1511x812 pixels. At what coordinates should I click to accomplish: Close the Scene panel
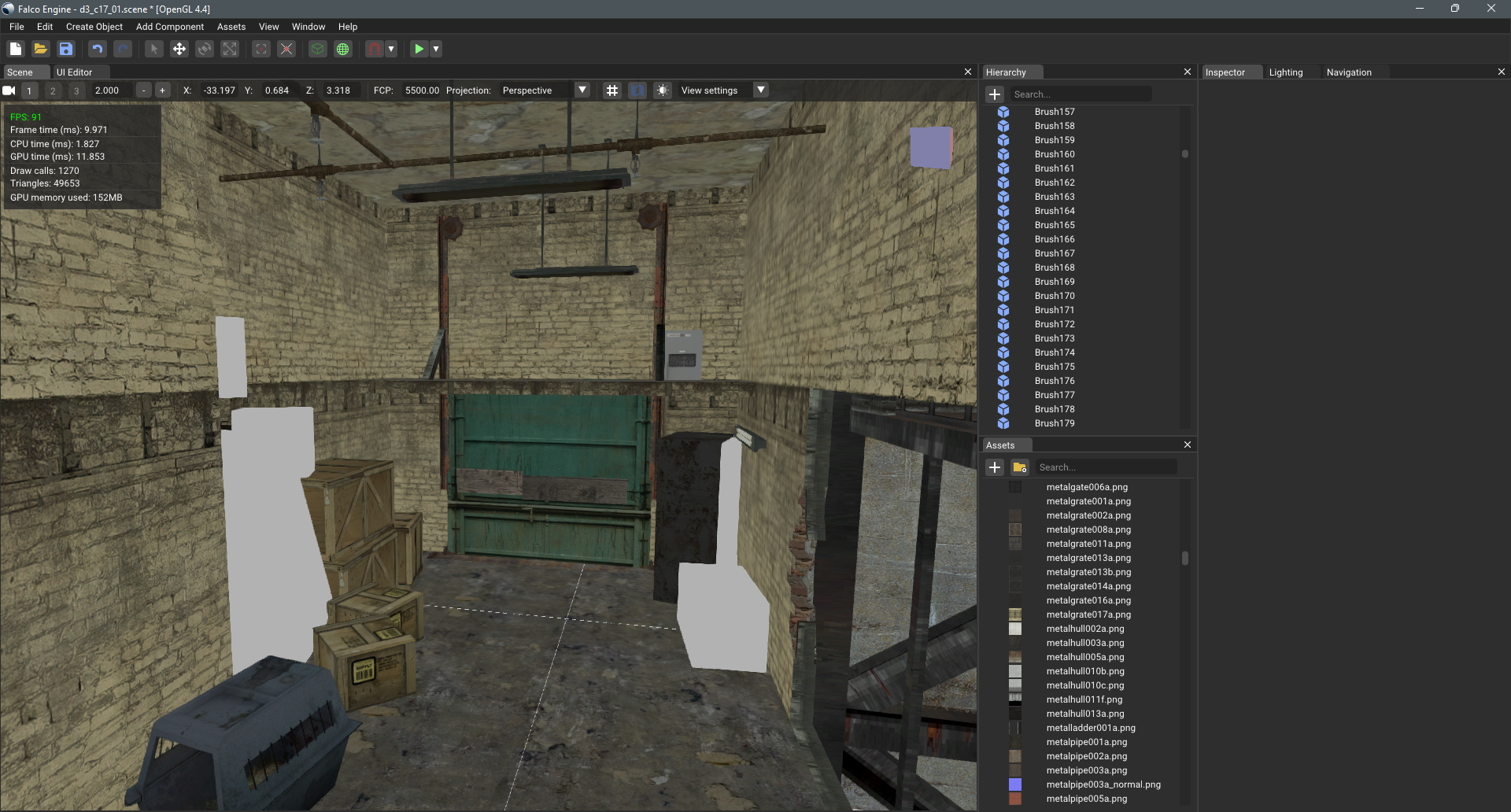pyautogui.click(x=968, y=72)
